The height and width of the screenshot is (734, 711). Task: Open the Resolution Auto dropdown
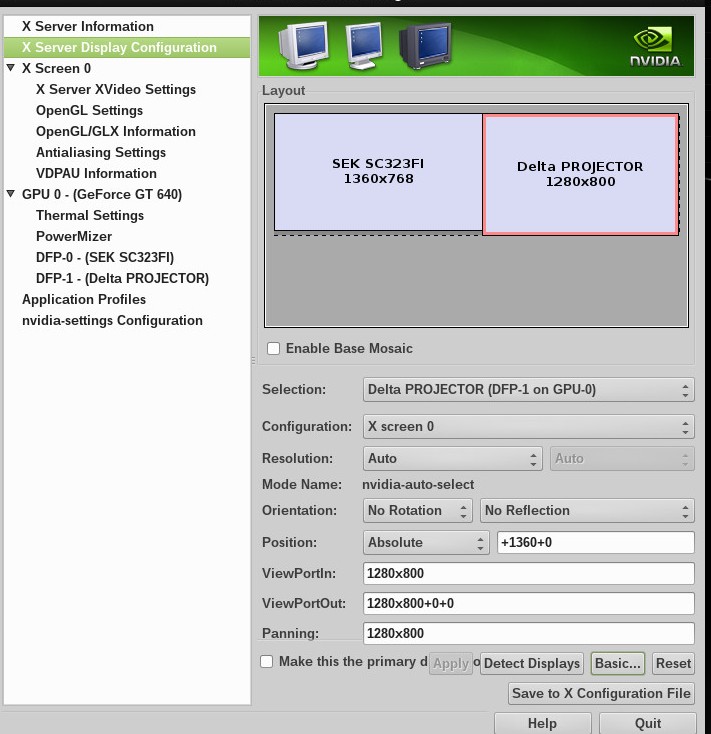pyautogui.click(x=452, y=458)
